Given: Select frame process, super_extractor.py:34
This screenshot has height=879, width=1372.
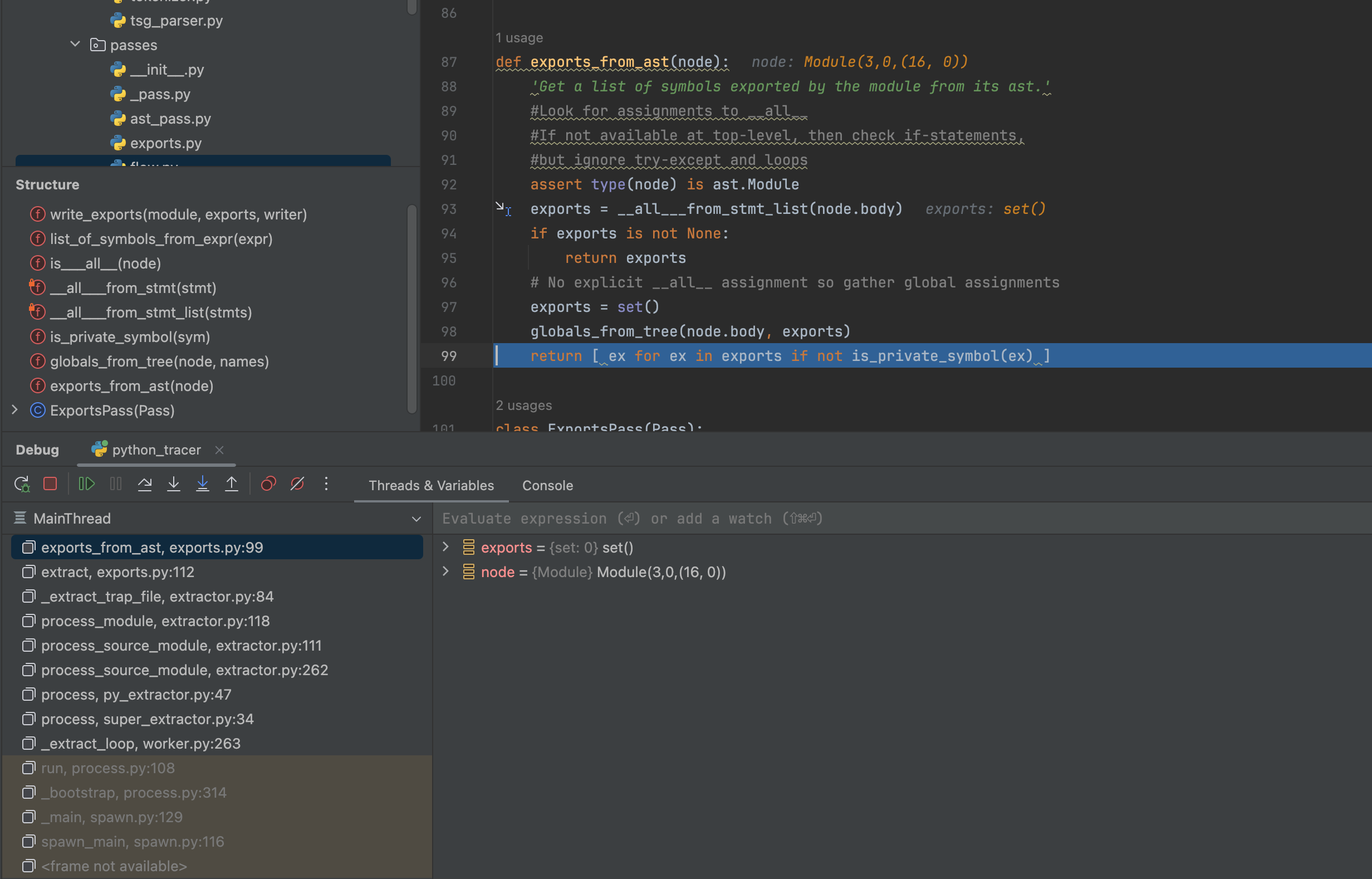Looking at the screenshot, I should [x=217, y=719].
